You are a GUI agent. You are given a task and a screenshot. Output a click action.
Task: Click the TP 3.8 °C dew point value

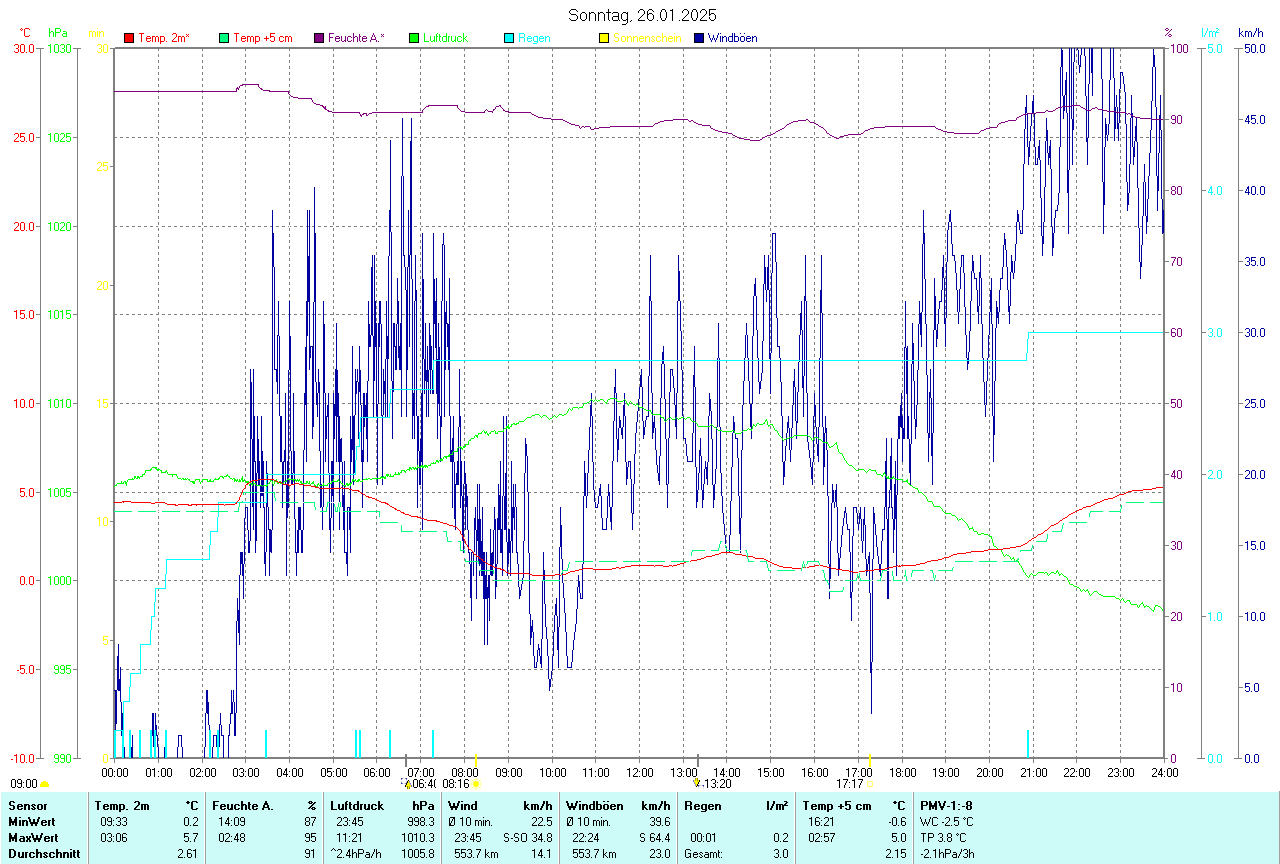(x=944, y=837)
